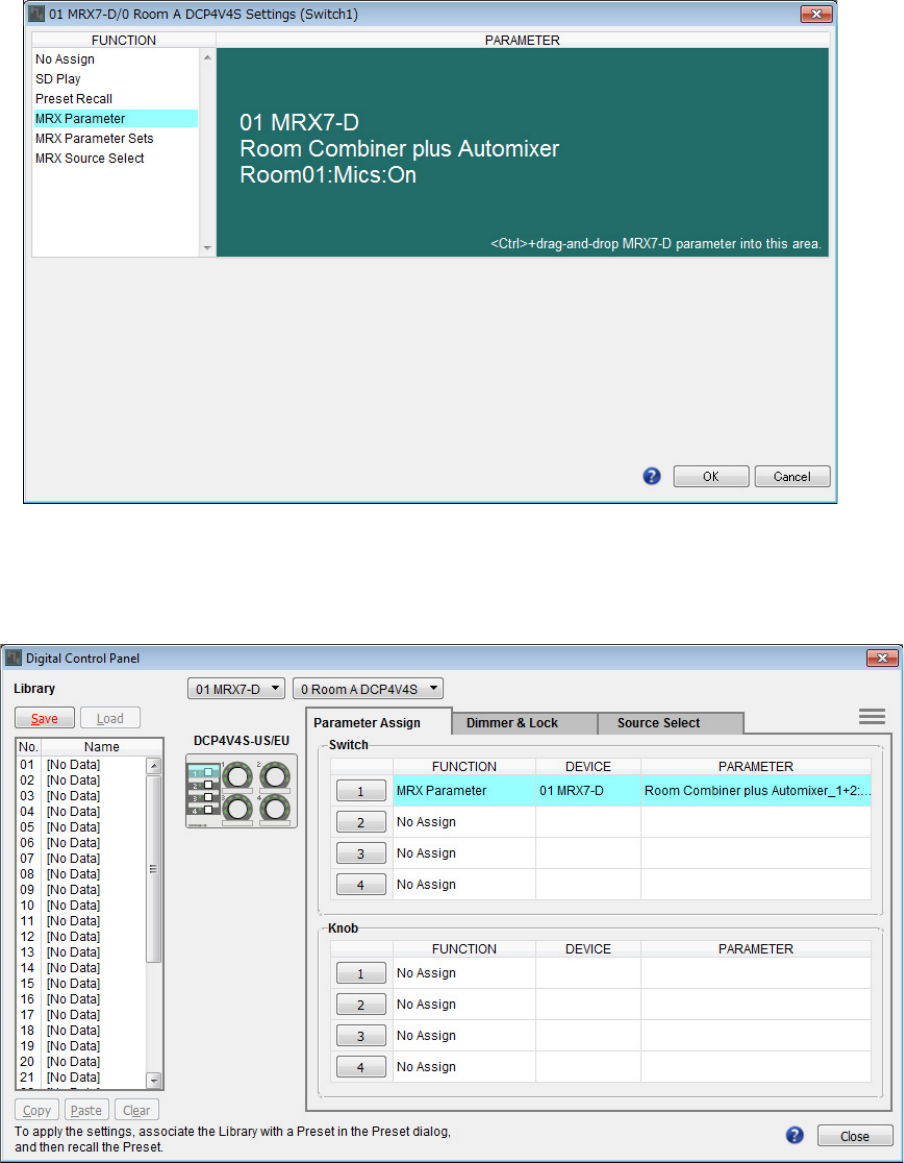
Task: Open the 0 Room A DCP4V4S dropdown
Action: [x=368, y=689]
